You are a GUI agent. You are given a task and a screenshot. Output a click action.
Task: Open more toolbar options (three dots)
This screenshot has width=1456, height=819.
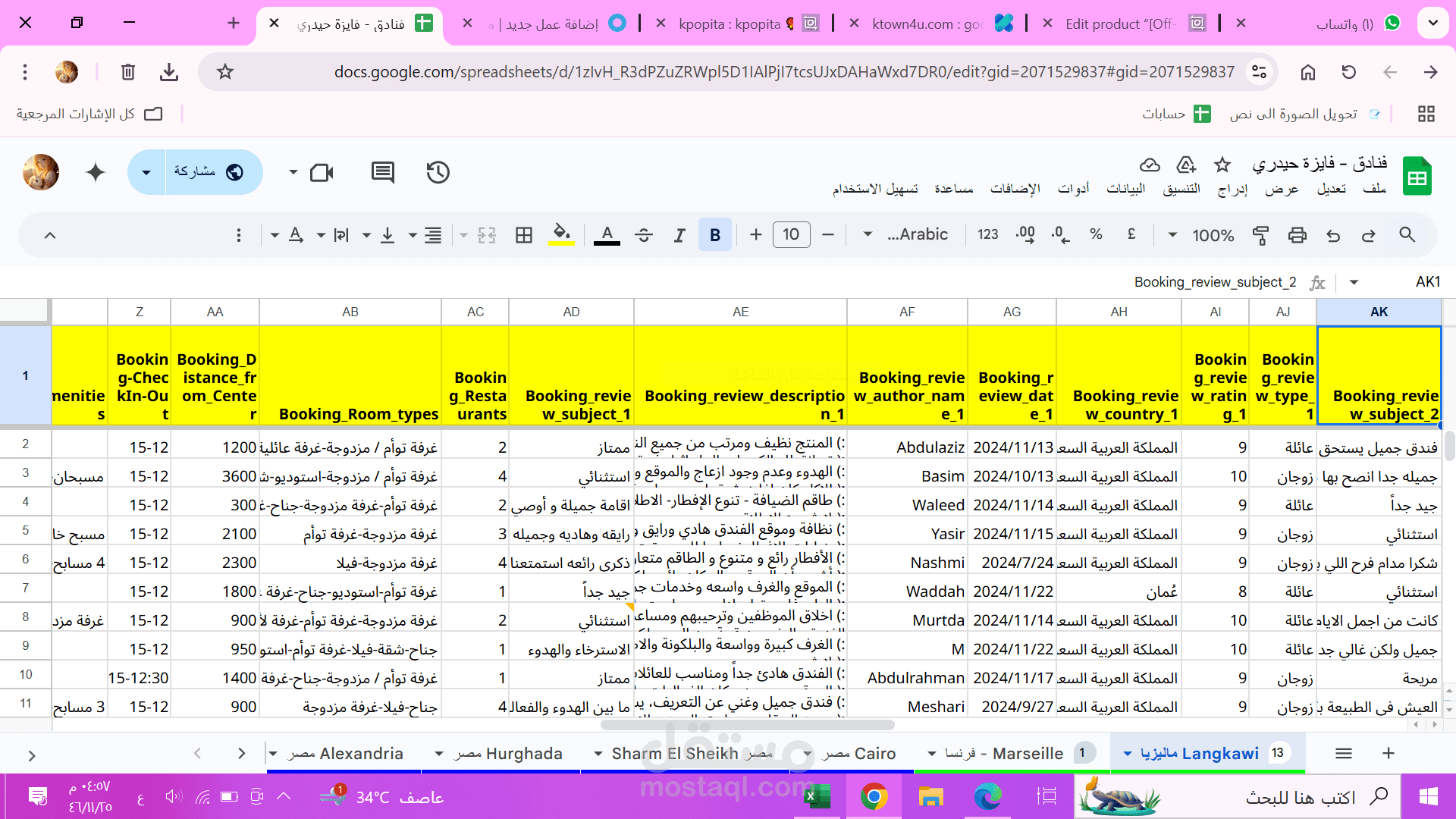[239, 235]
